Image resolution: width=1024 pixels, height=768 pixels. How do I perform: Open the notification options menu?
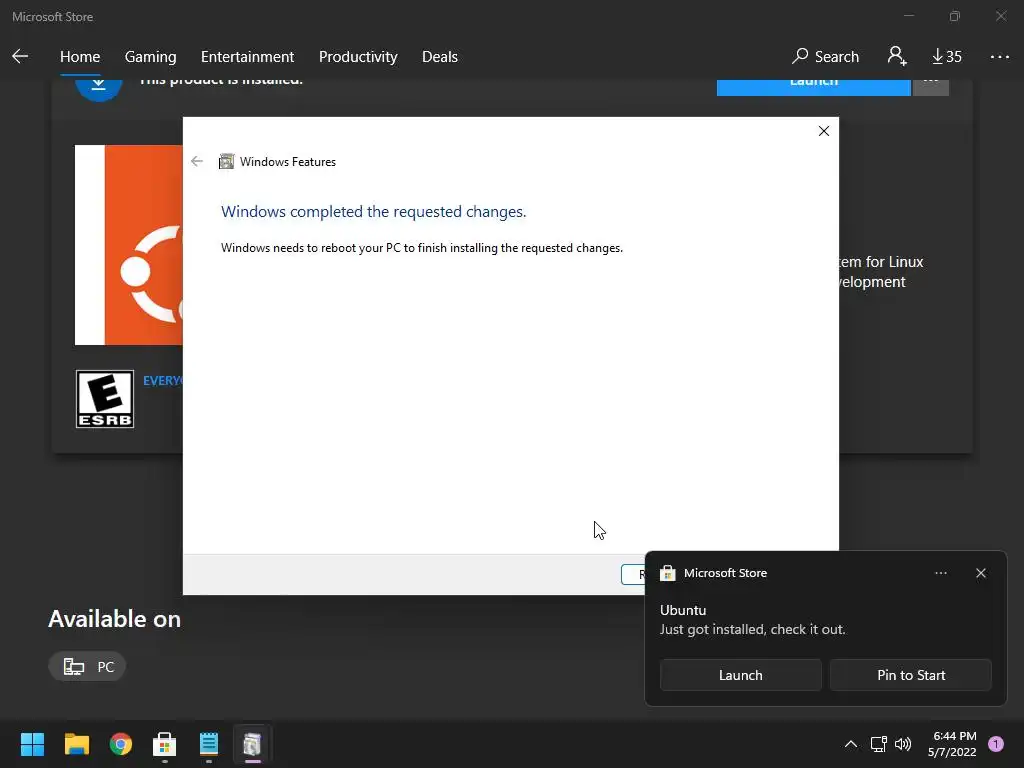(940, 573)
